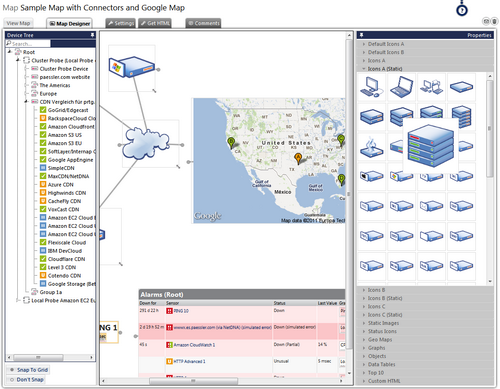Click the GoGrid/Edgecast green check icon

[x=43, y=110]
